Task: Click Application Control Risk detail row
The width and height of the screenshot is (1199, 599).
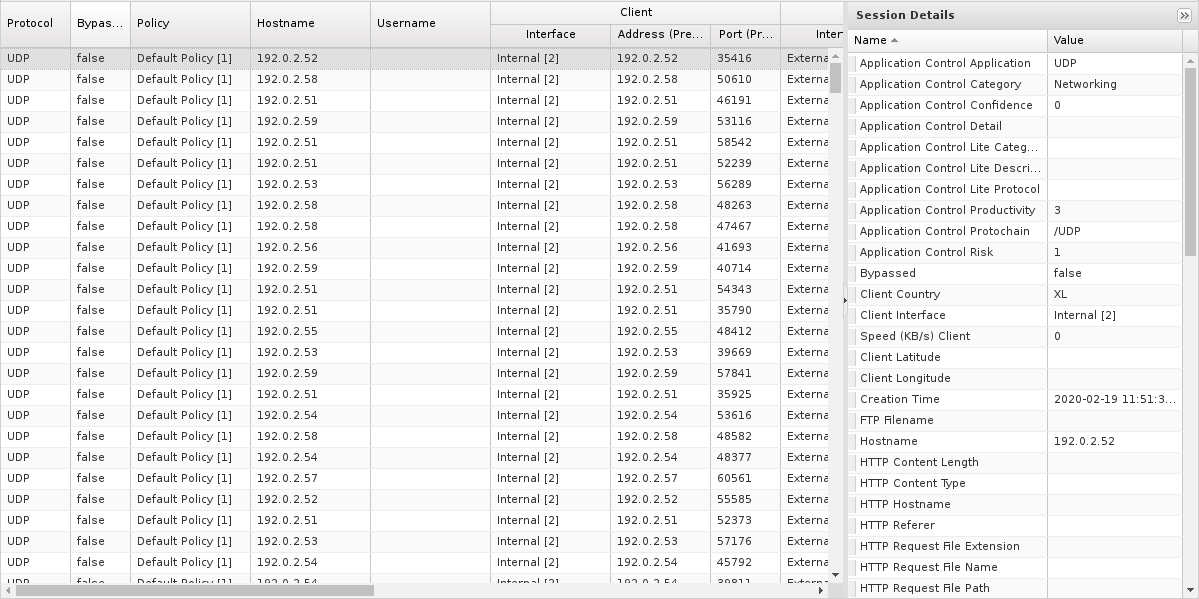Action: 1015,252
